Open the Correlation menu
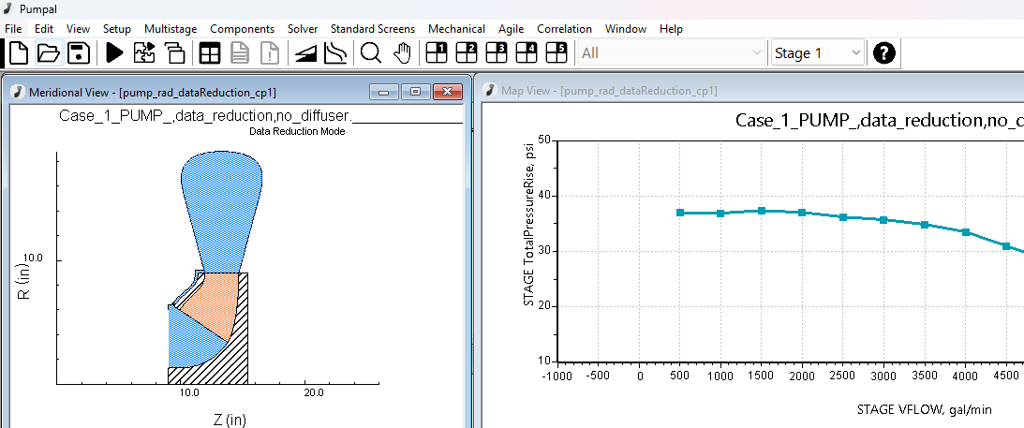 click(564, 29)
